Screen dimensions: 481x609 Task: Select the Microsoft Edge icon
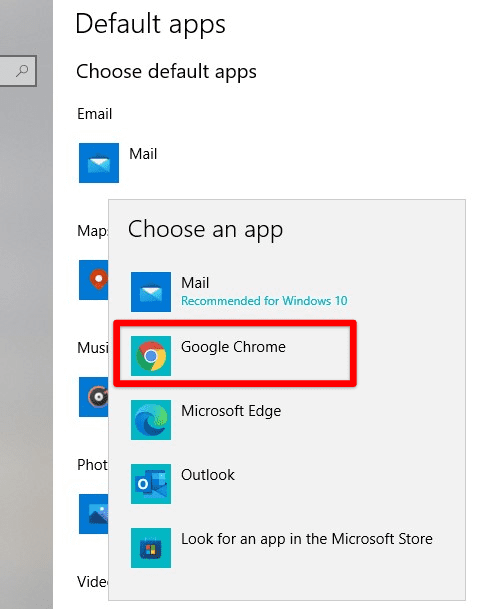(x=151, y=420)
